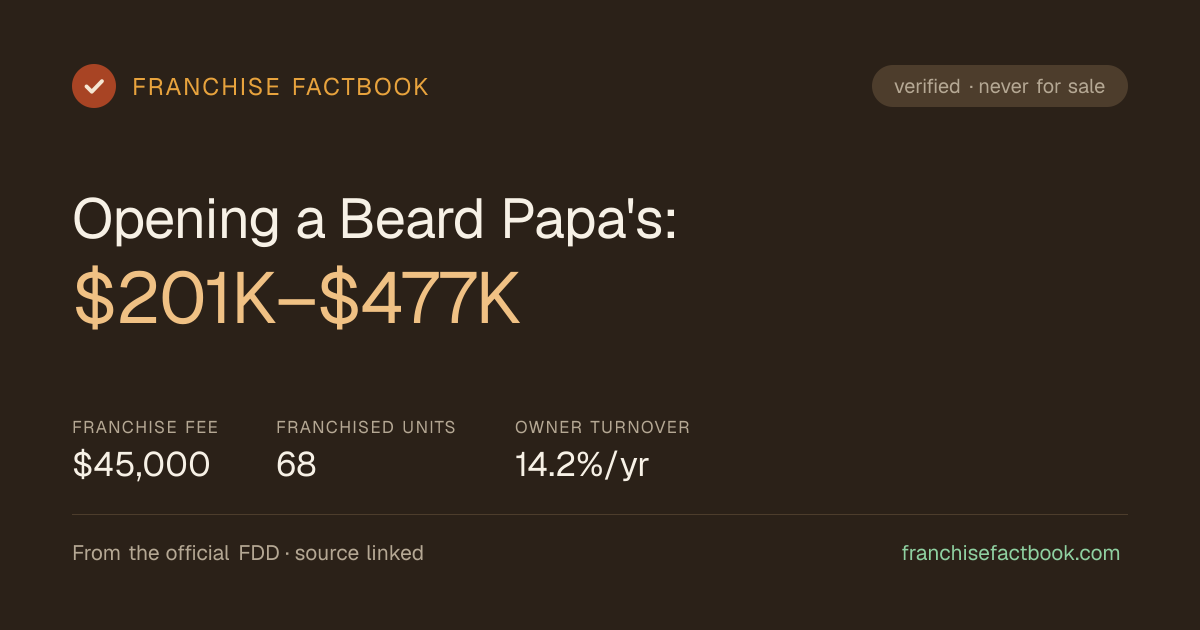Visit the franchisefactbook.com link
1200x630 pixels.
coord(1011,553)
